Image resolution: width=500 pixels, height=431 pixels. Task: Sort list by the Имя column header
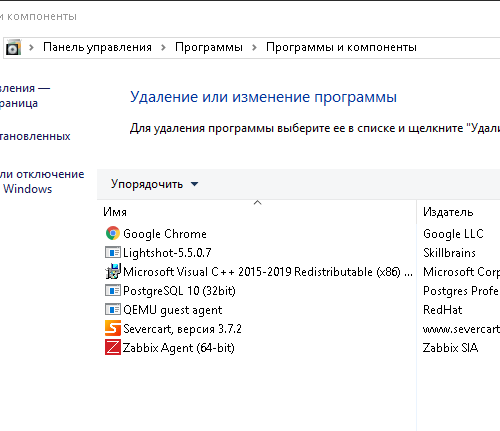point(115,212)
